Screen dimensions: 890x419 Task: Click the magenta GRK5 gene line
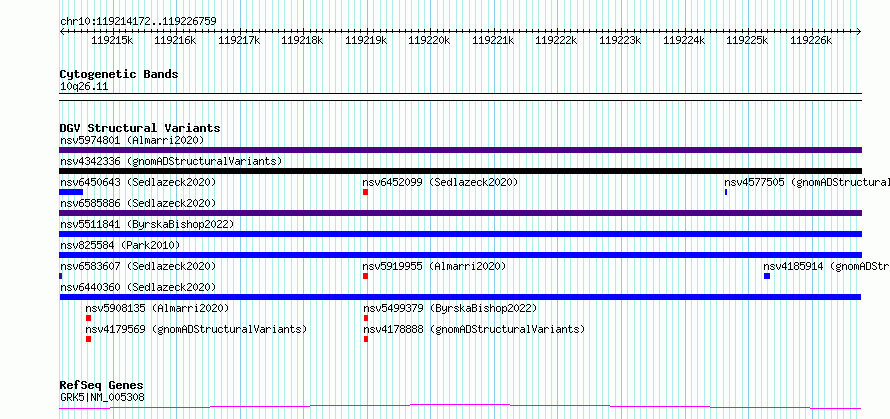point(460,407)
